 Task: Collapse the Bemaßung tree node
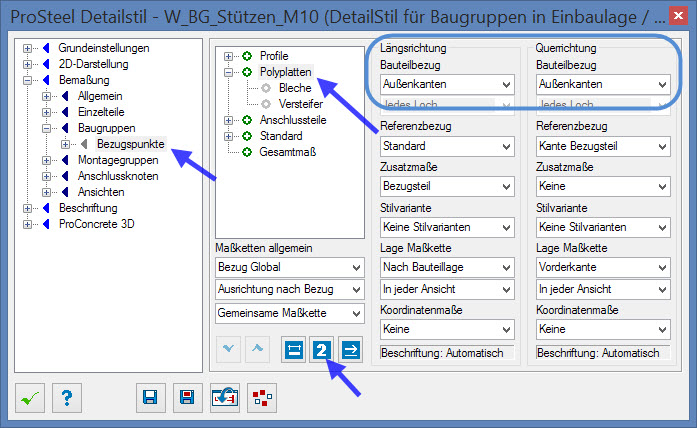coord(28,80)
